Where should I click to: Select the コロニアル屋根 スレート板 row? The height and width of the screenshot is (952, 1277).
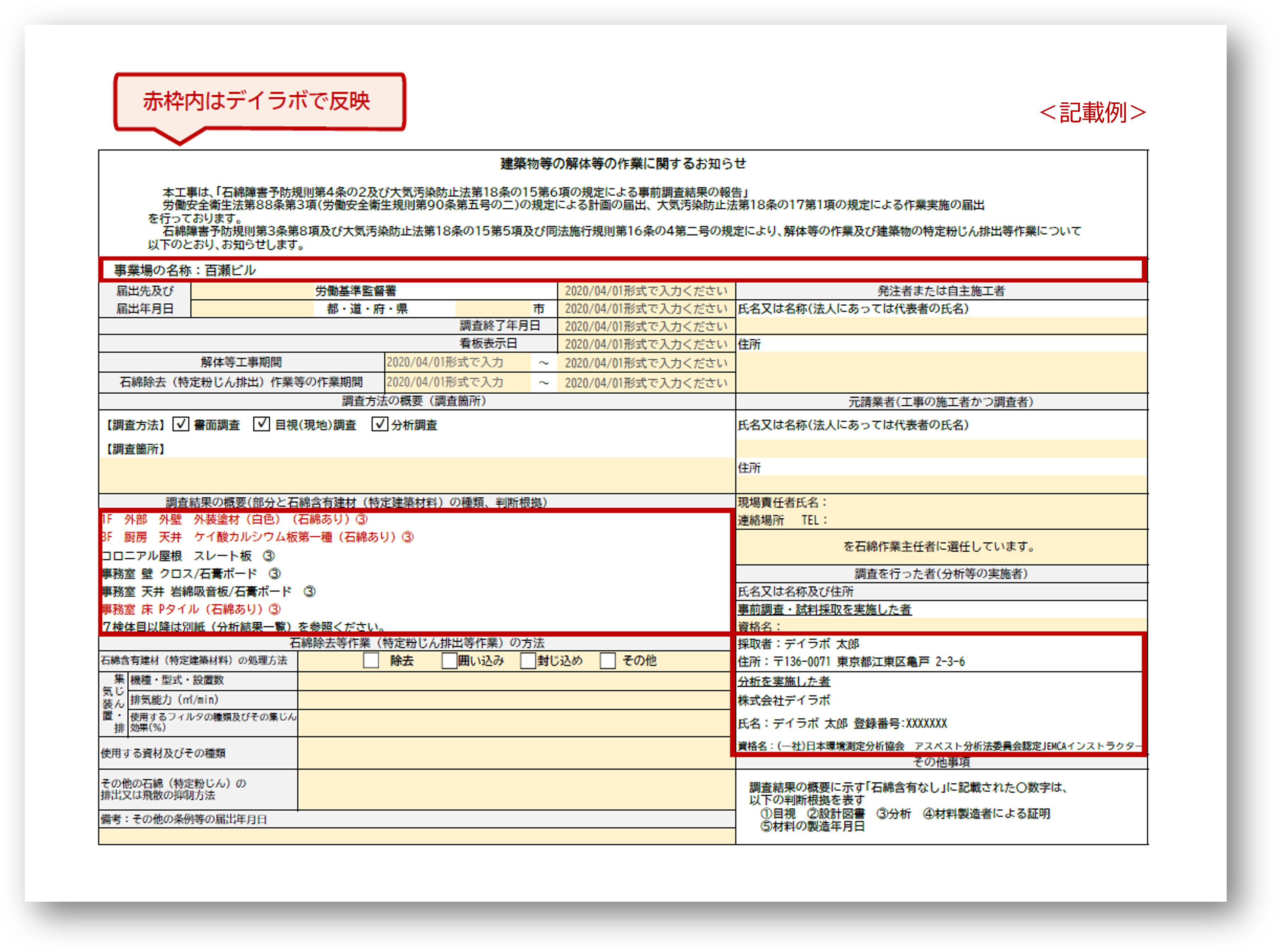(189, 556)
